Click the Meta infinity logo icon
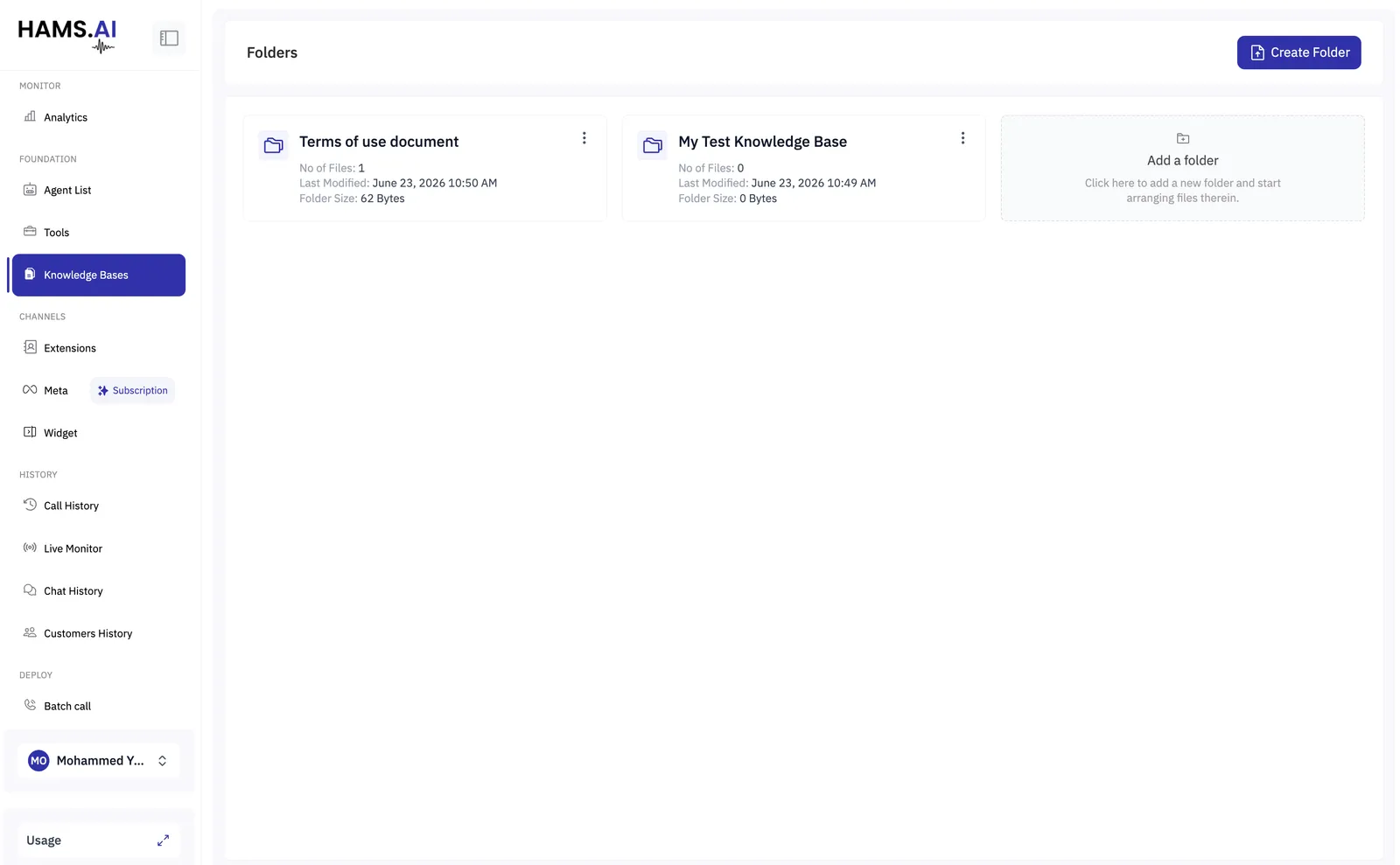The height and width of the screenshot is (865, 1400). [x=30, y=390]
